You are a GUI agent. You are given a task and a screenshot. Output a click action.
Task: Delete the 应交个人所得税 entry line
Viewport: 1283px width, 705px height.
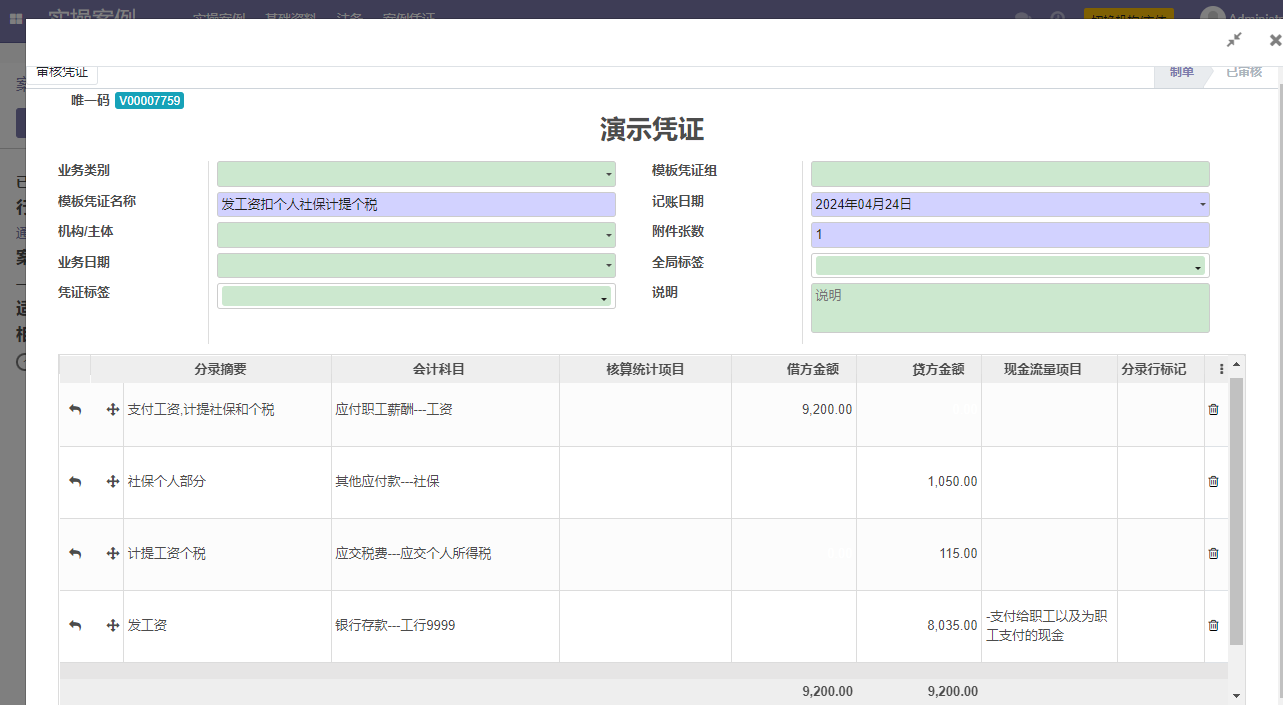tap(1214, 553)
